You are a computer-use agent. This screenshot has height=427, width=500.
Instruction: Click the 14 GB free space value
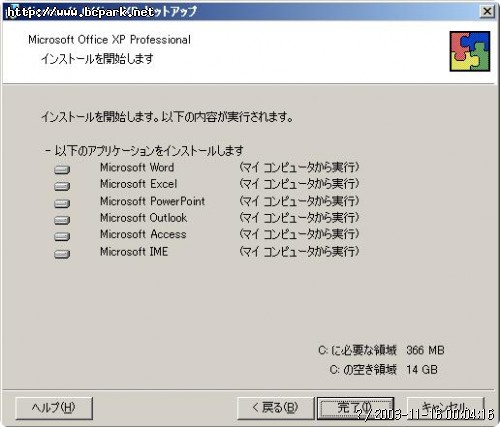(422, 370)
